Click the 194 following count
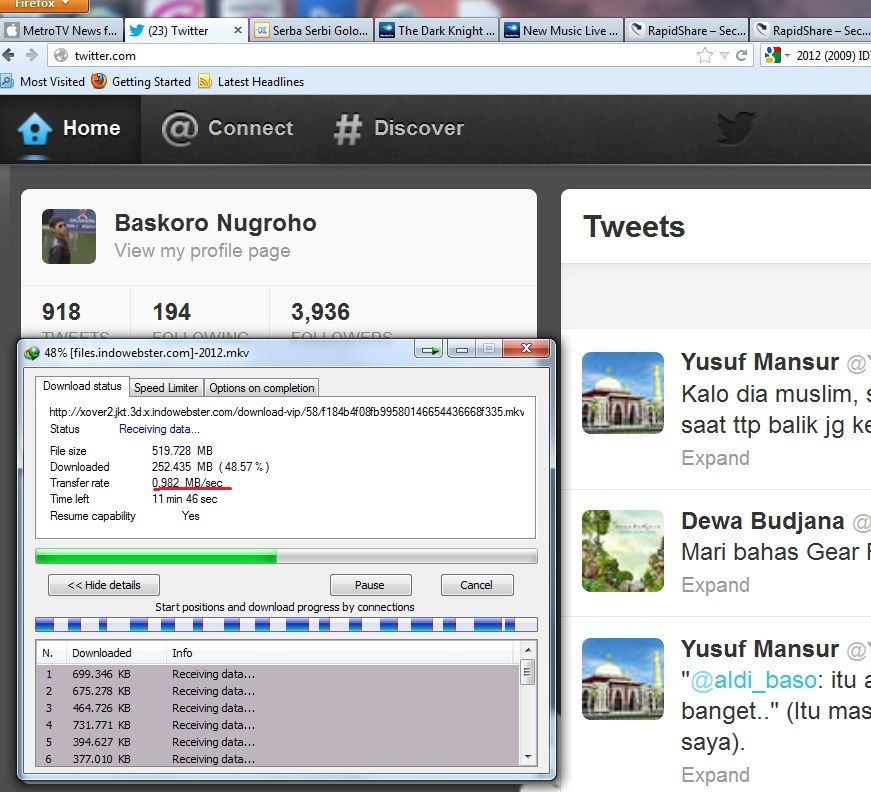Image resolution: width=871 pixels, height=792 pixels. click(x=172, y=312)
